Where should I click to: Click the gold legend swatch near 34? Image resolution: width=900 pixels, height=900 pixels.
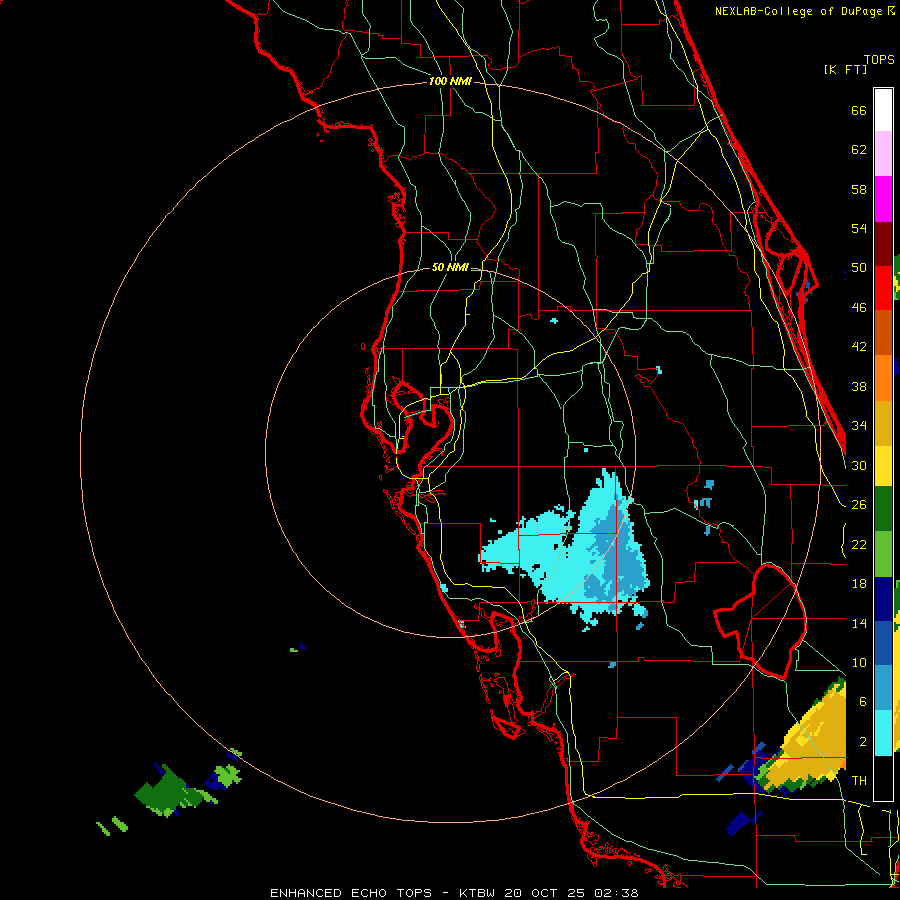pos(883,423)
